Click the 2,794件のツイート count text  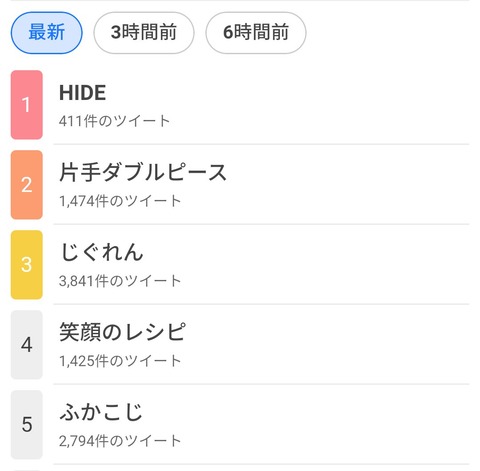tap(120, 441)
